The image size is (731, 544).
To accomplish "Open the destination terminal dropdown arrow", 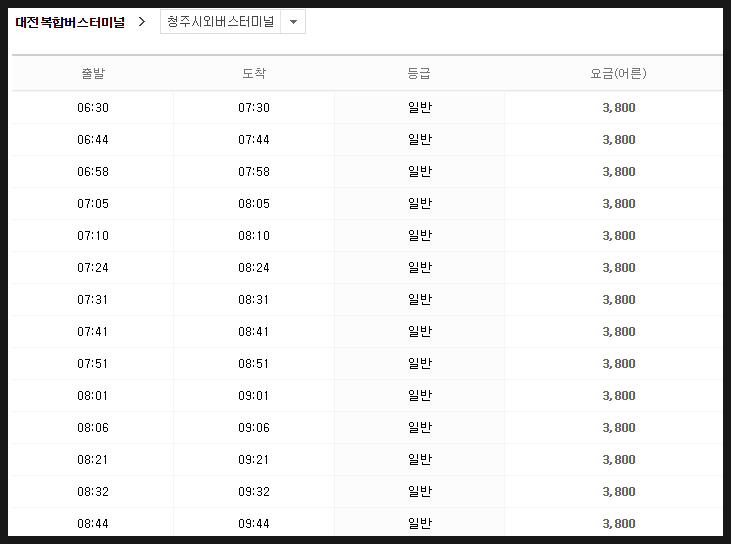I will pyautogui.click(x=293, y=22).
